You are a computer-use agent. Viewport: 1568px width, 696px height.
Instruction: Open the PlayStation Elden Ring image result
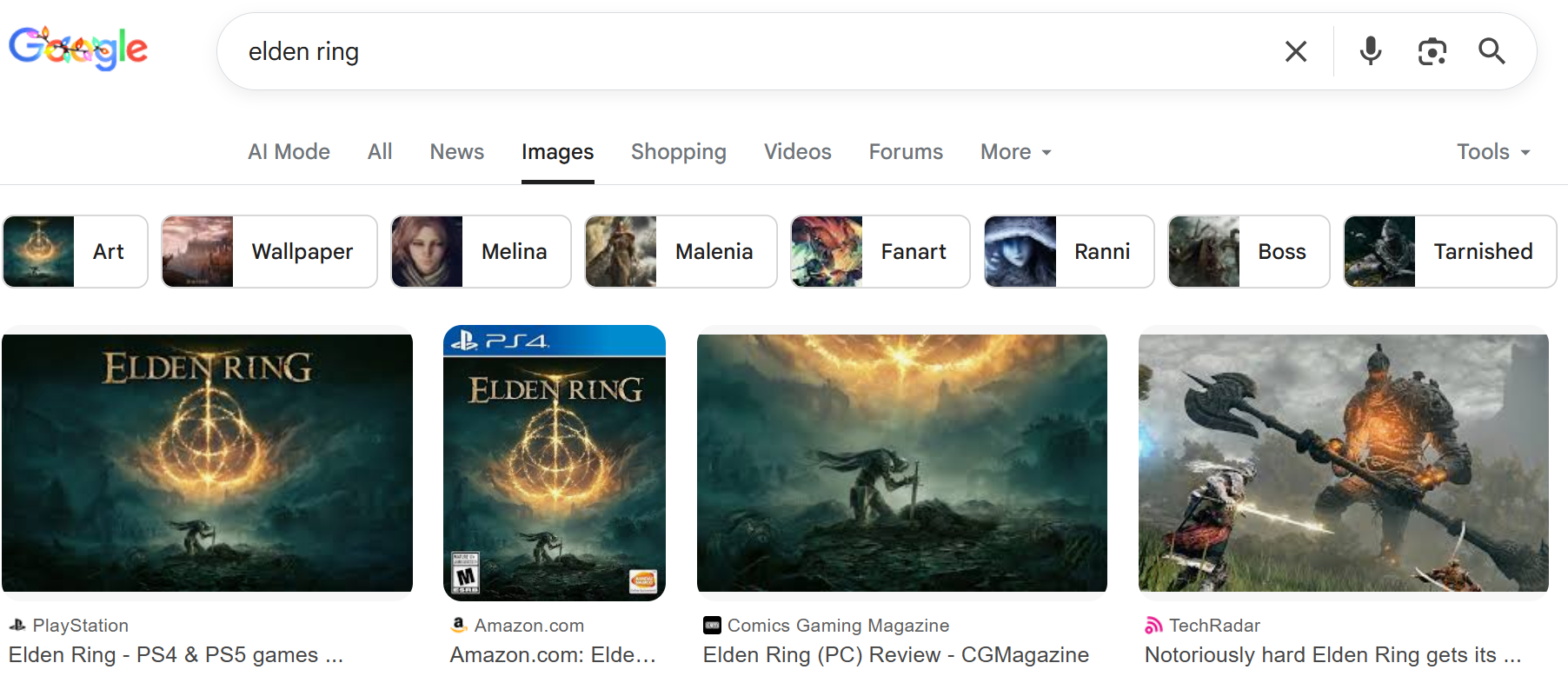[x=207, y=463]
